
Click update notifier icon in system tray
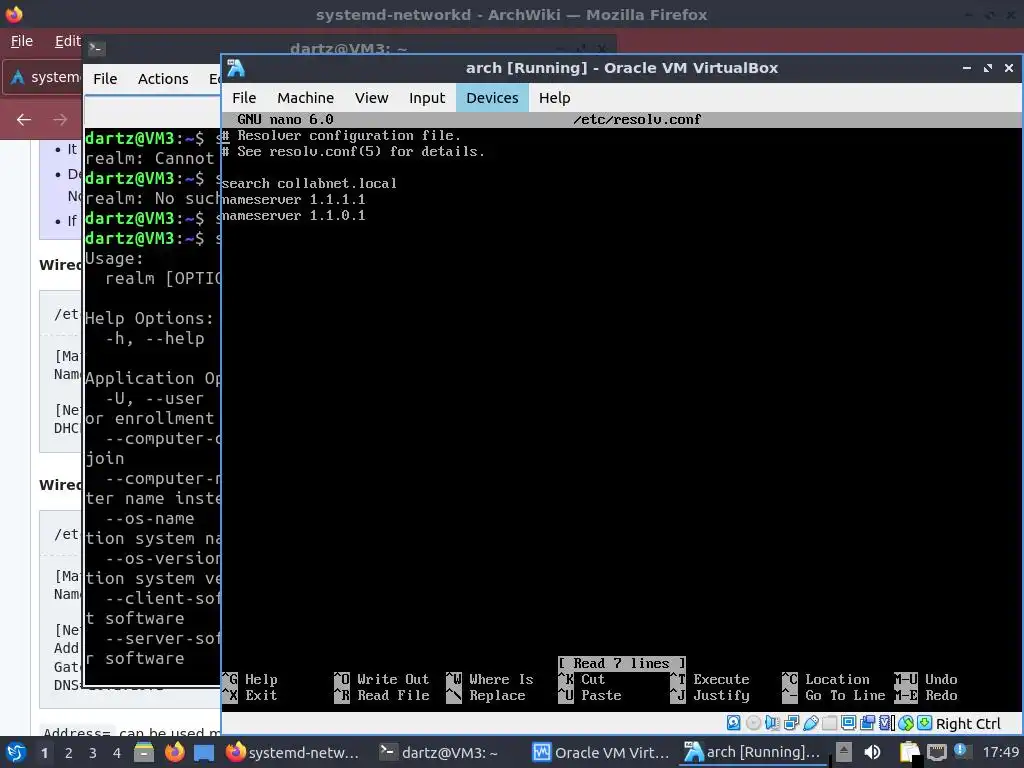[x=963, y=751]
